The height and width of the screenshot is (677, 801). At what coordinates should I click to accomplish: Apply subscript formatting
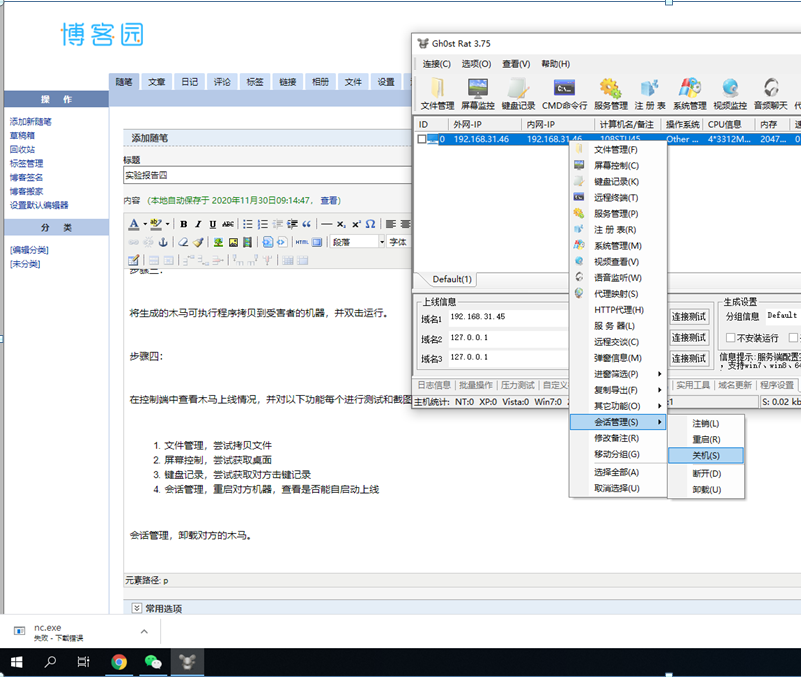click(341, 224)
